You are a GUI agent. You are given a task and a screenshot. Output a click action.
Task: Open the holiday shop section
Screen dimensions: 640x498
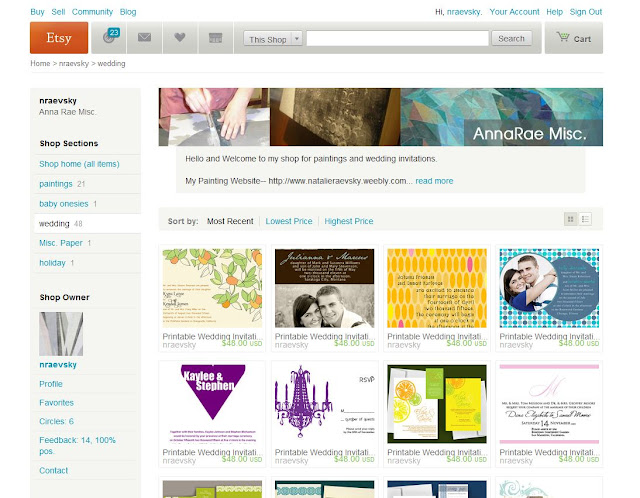(52, 263)
